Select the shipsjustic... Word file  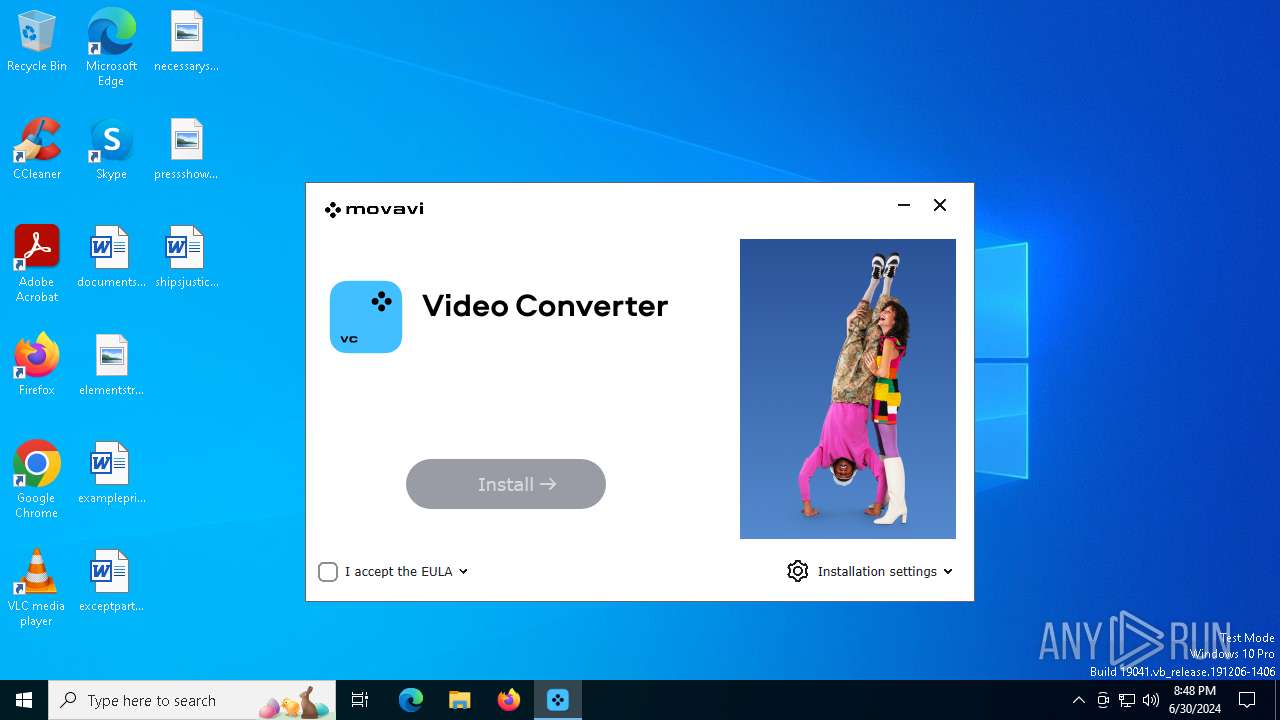coord(186,258)
